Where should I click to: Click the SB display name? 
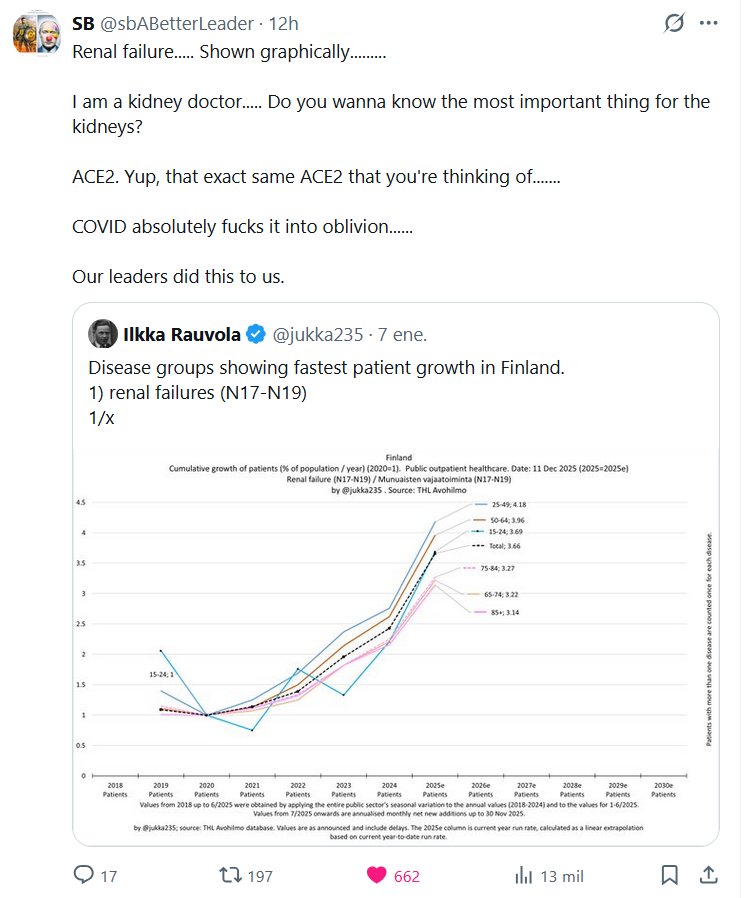point(83,23)
